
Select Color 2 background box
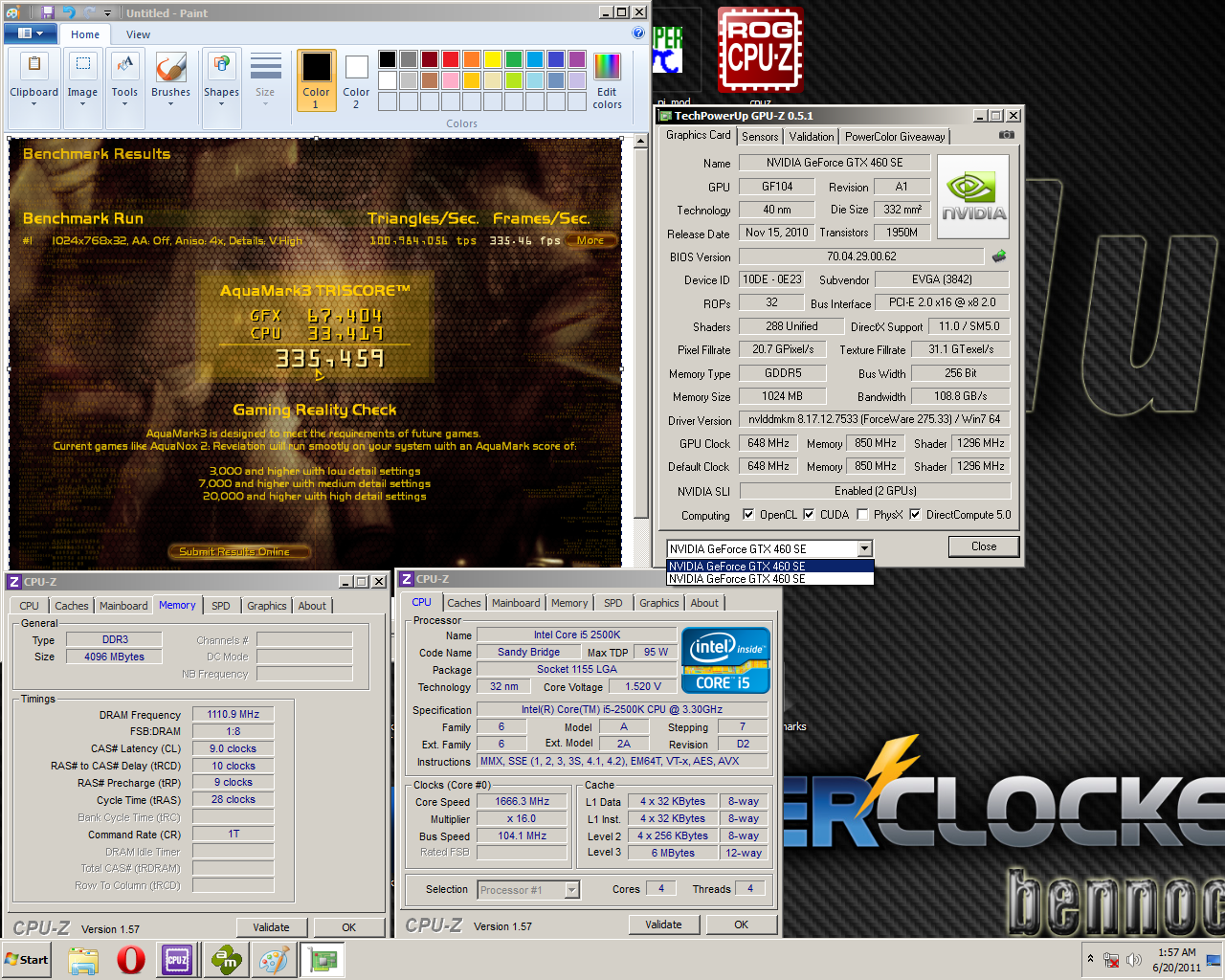356,80
